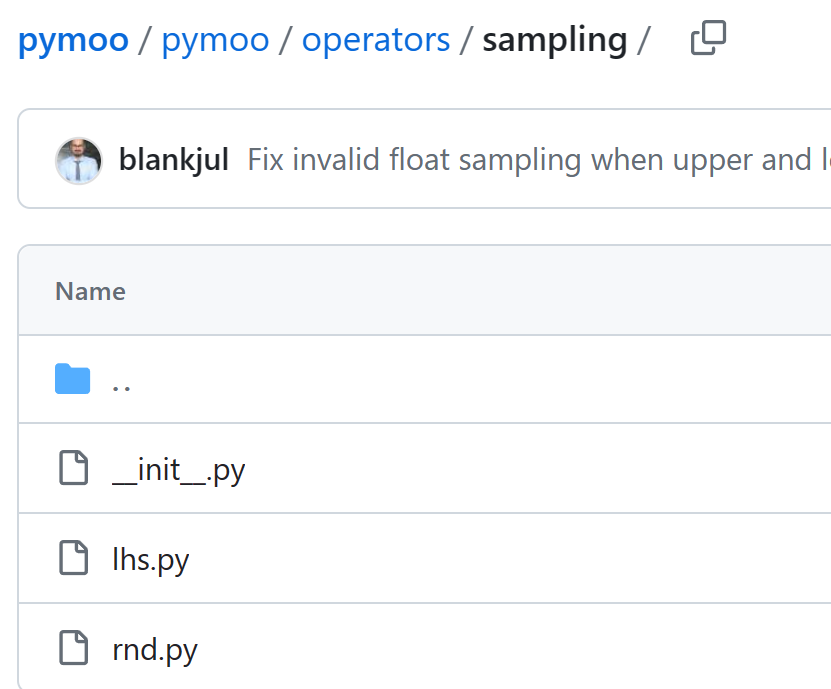
Task: Click the file icon next to rnd.py
Action: coord(73,648)
